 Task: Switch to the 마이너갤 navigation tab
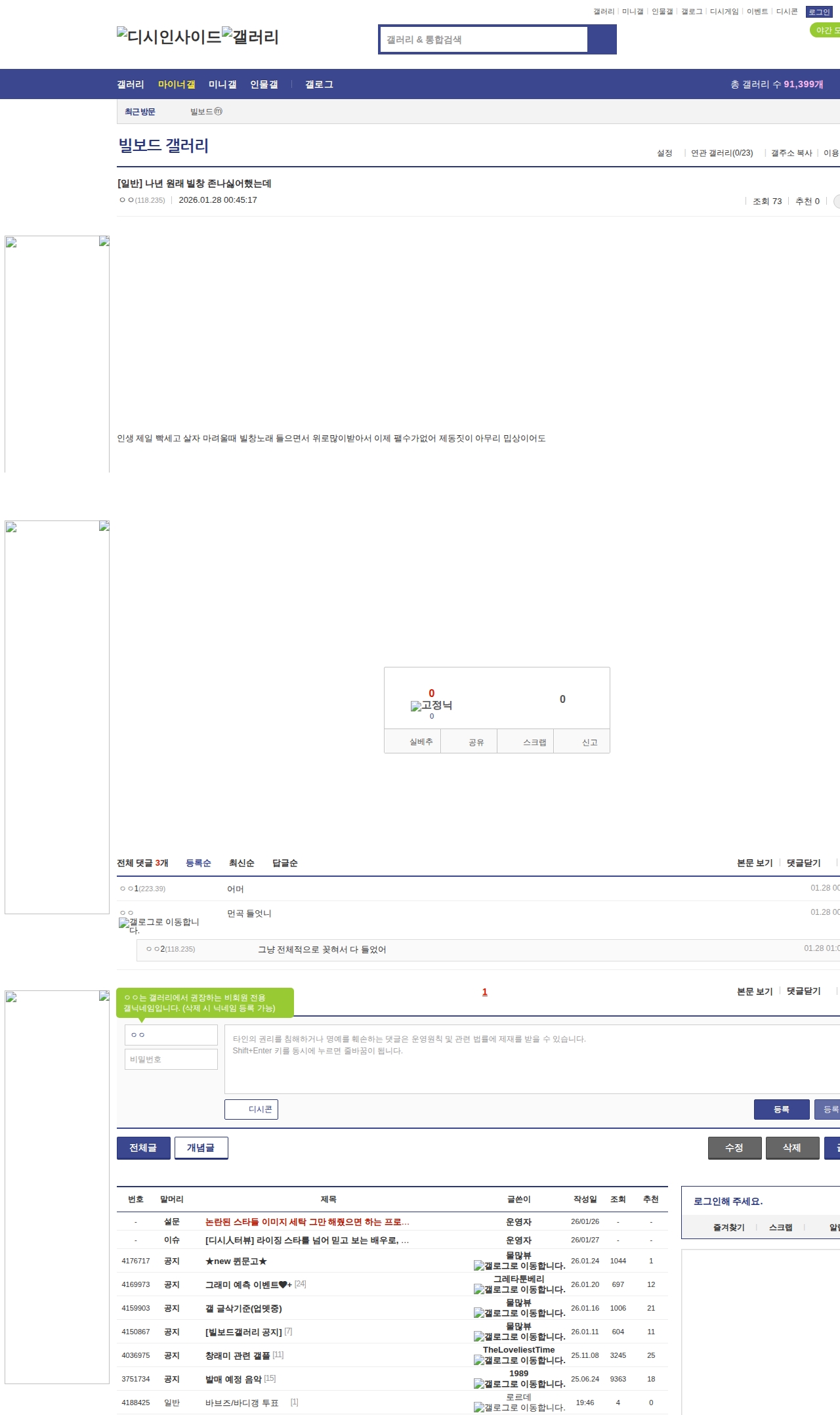point(177,84)
